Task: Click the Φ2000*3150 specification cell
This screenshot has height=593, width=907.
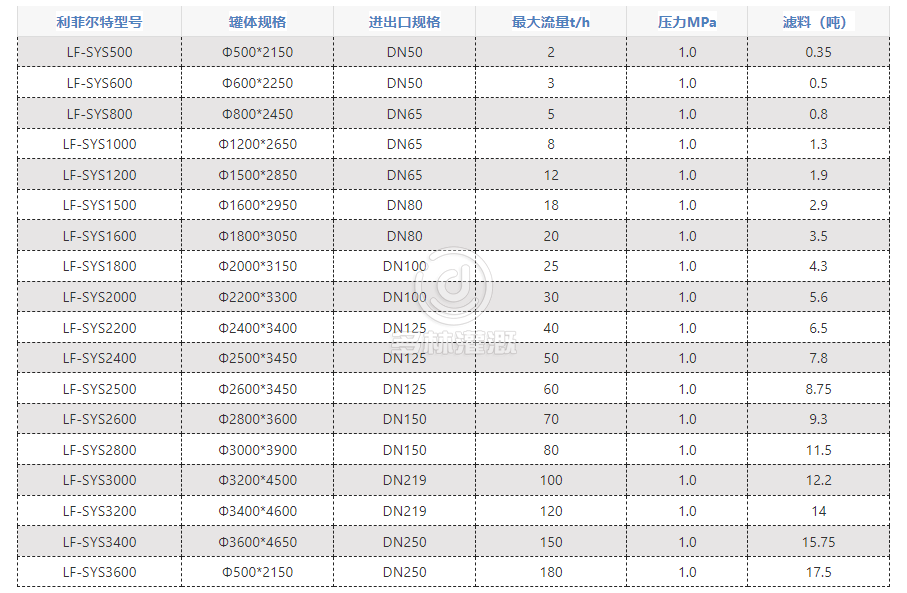Action: pos(257,266)
